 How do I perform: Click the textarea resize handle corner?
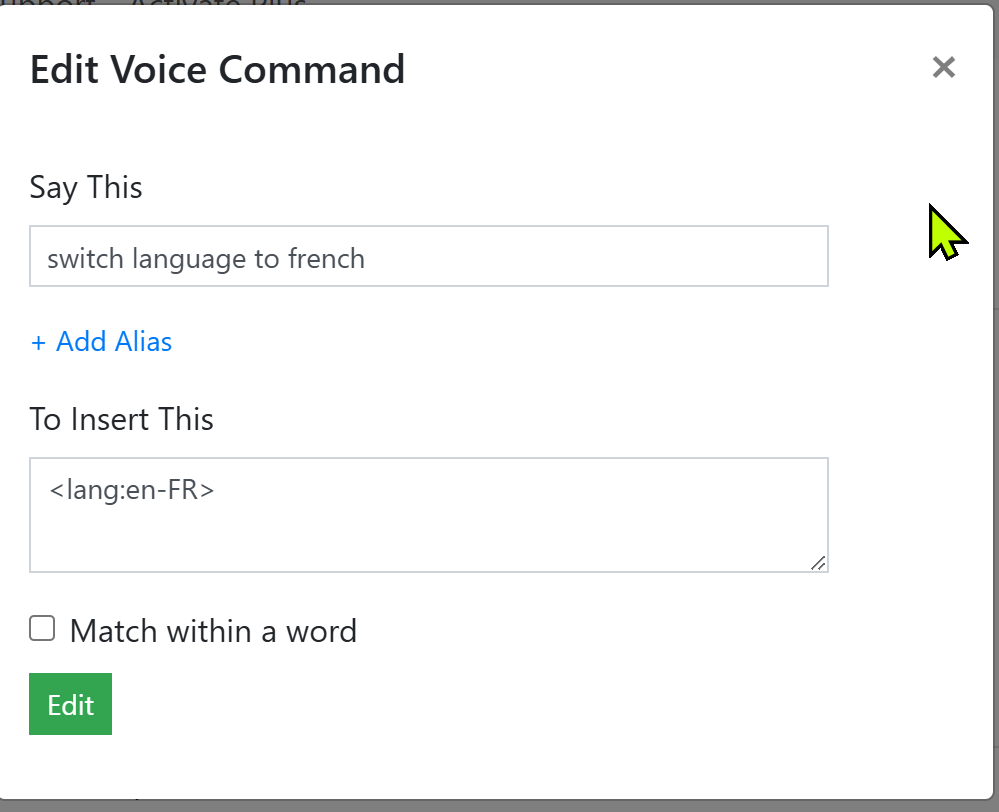tap(818, 563)
